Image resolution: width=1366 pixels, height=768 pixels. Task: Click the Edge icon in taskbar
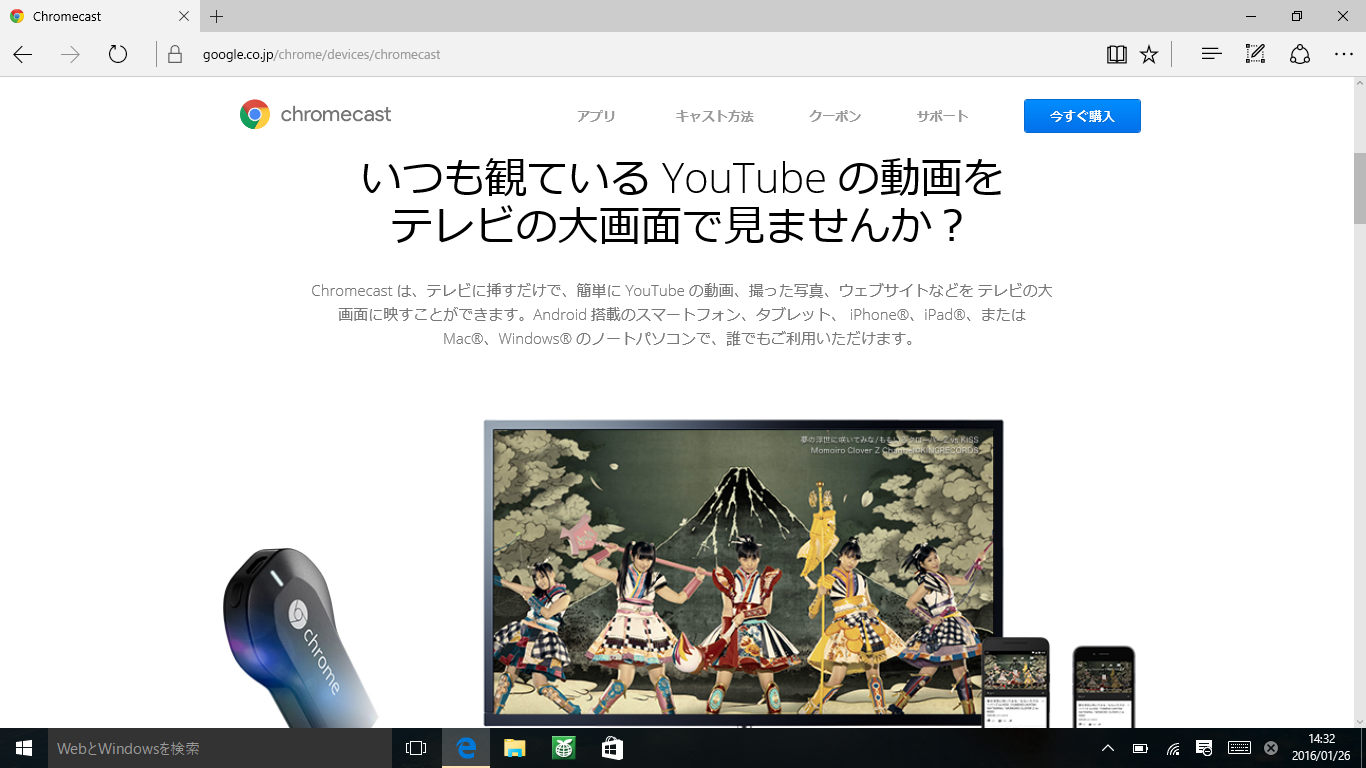coord(466,748)
